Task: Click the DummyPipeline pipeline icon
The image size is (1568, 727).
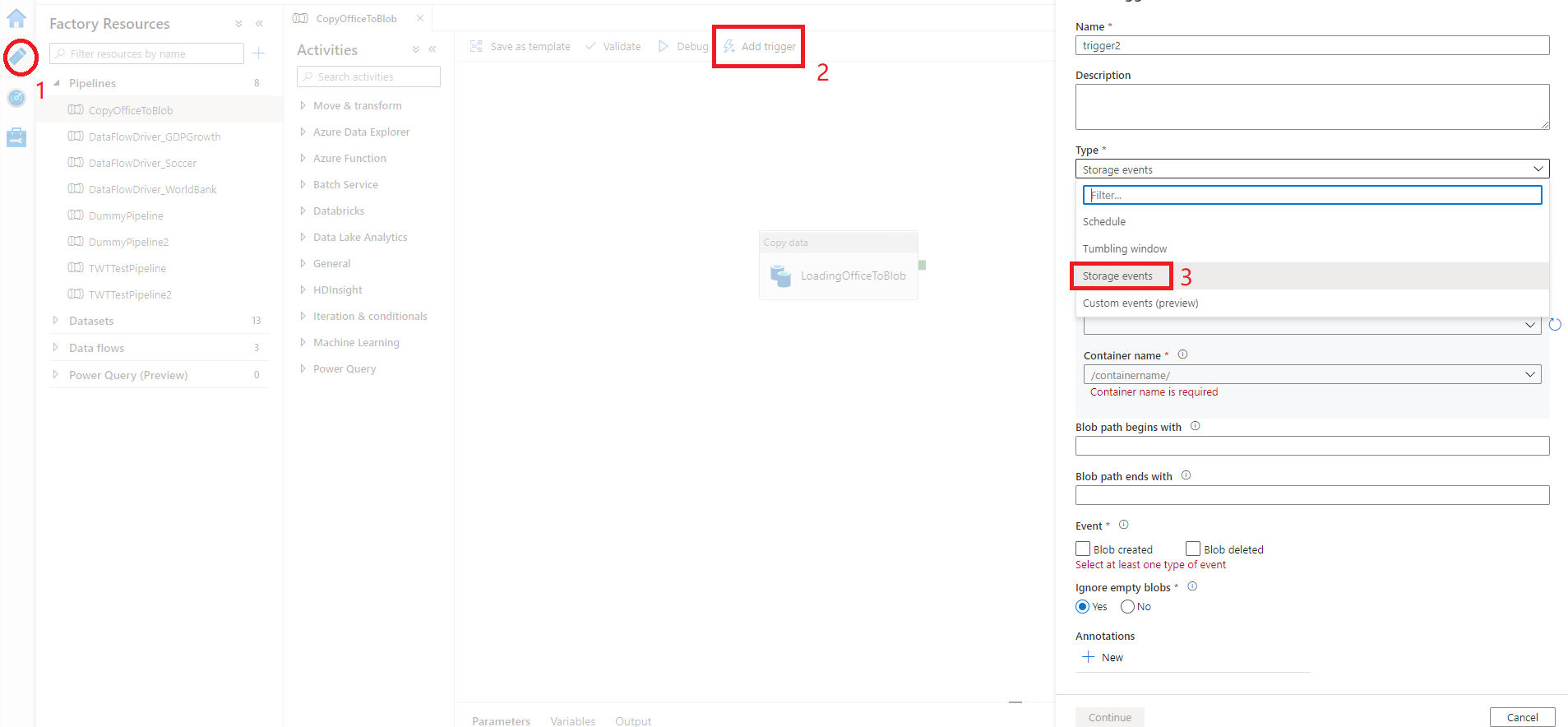Action: pos(76,215)
